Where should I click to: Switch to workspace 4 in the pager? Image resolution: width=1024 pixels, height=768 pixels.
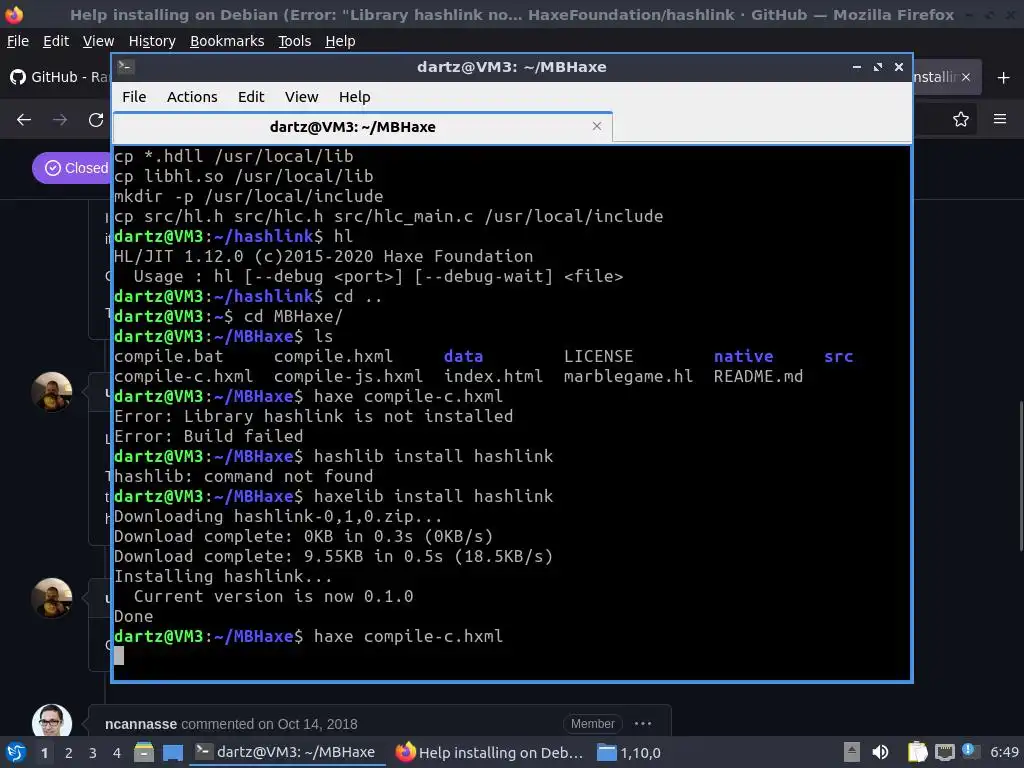(117, 753)
